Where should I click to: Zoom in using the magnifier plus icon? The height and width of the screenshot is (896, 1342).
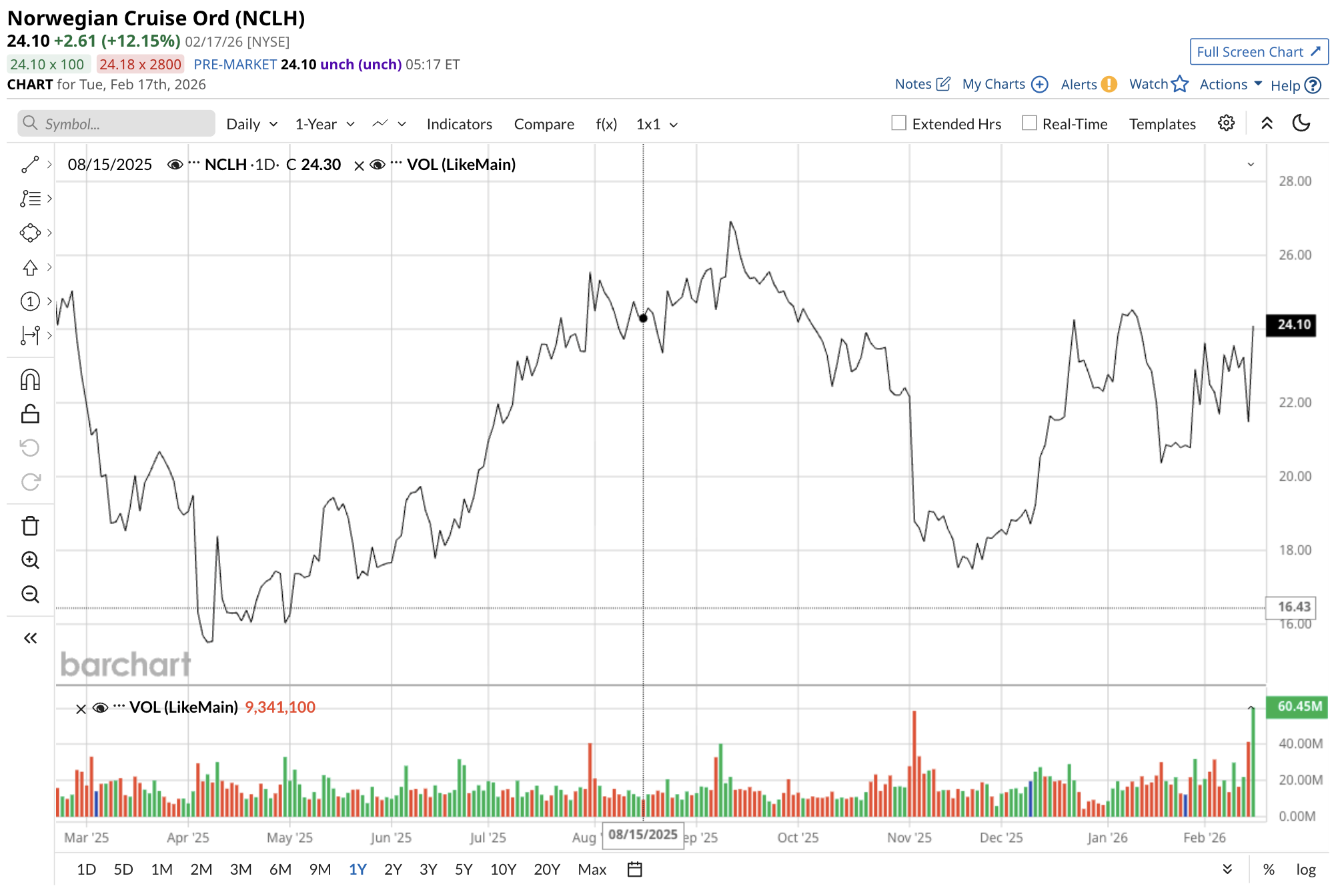pos(30,560)
